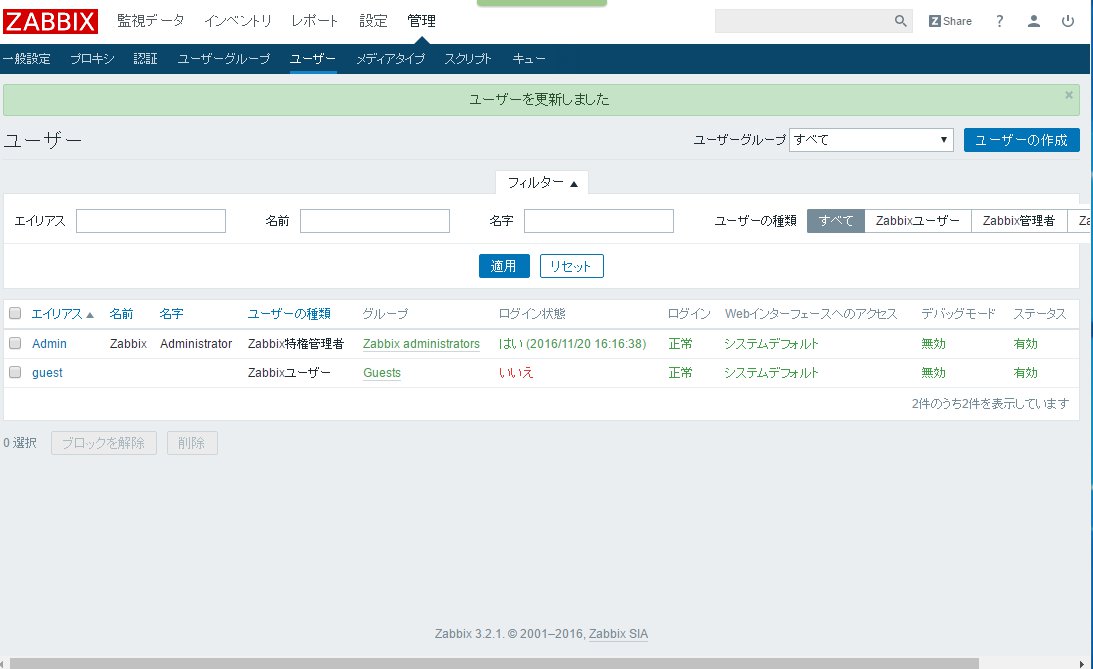Go to キュー submenu
Image resolution: width=1093 pixels, height=669 pixels.
[529, 59]
